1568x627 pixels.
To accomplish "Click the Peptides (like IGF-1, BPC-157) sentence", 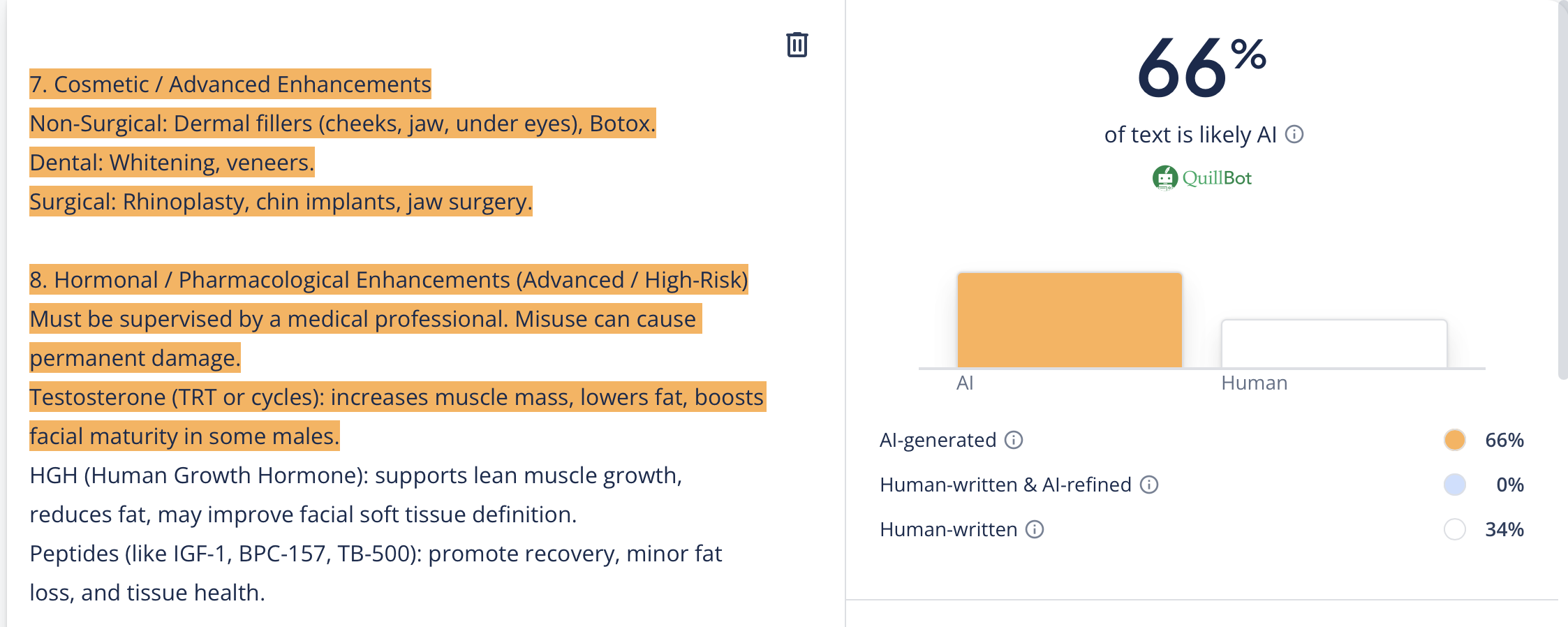I will [x=375, y=554].
